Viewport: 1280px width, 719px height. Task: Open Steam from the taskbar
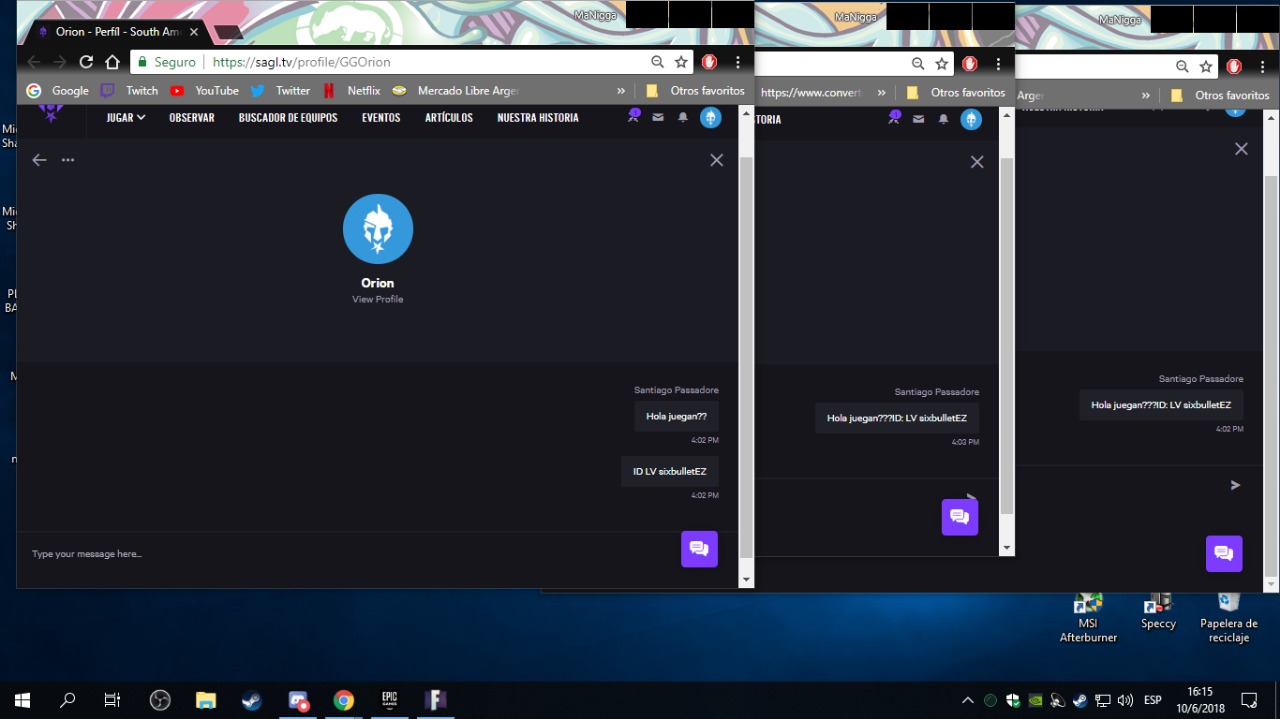point(252,700)
